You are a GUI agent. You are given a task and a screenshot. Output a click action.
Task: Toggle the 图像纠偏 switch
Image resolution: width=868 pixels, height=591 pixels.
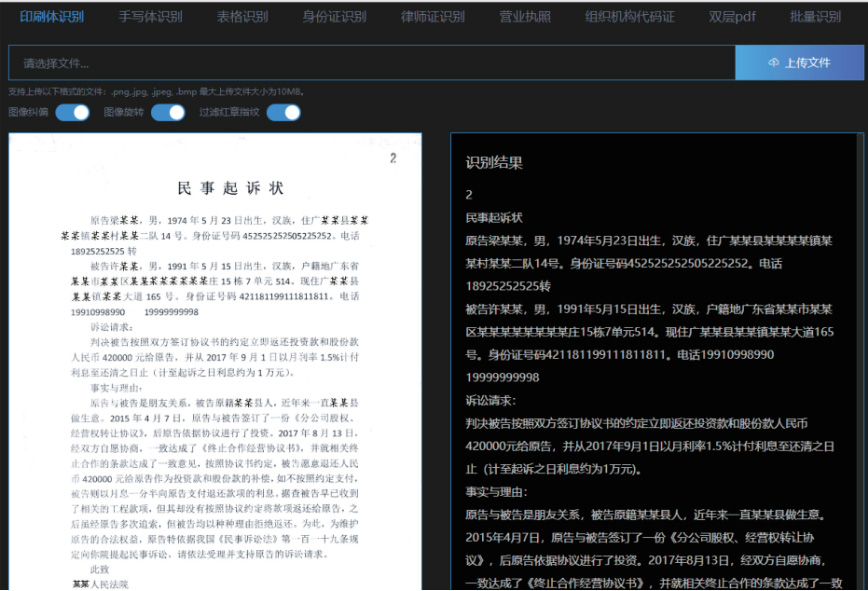(x=72, y=112)
